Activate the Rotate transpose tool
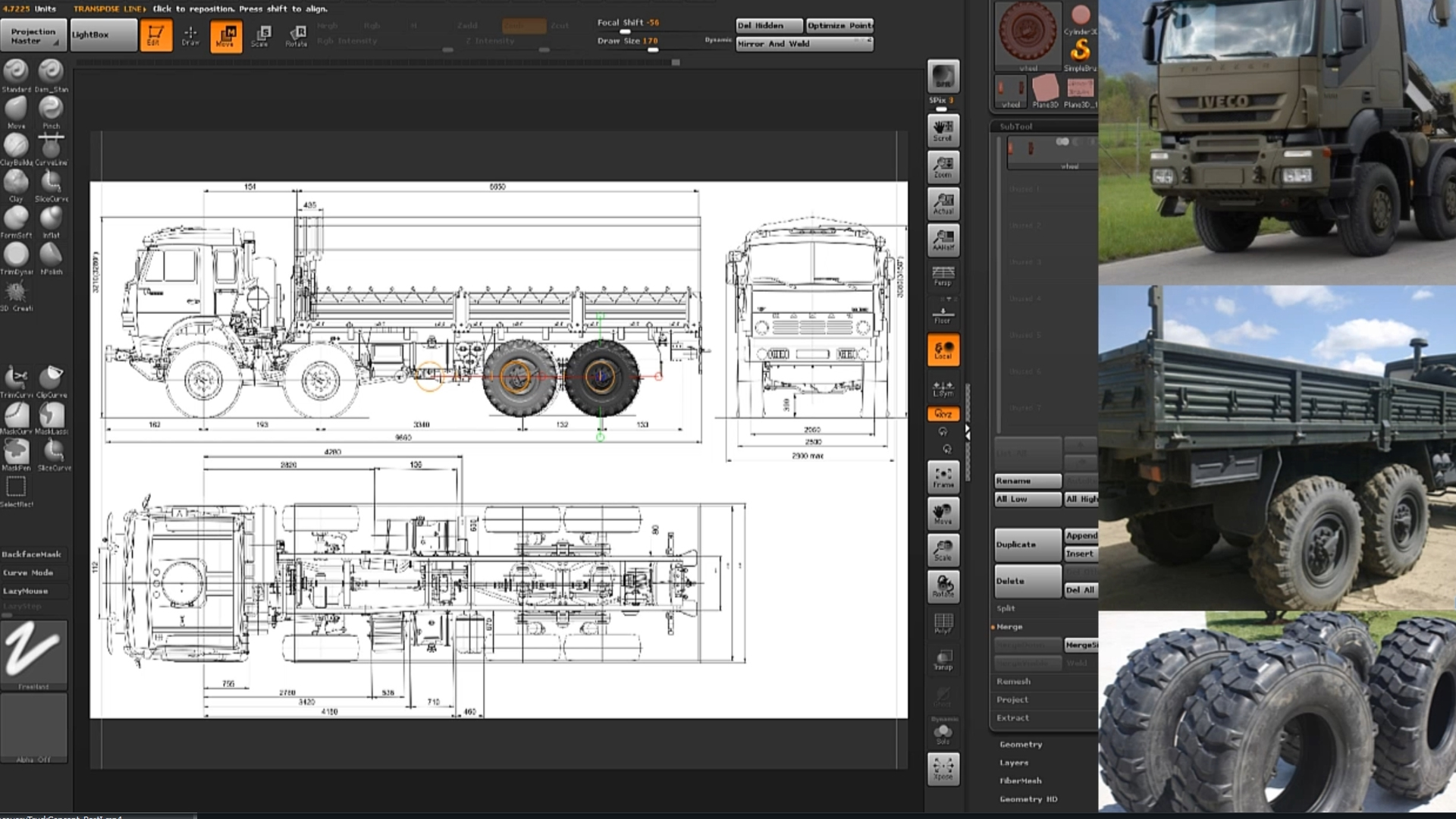Screen dimensions: 1456x819 coord(296,35)
